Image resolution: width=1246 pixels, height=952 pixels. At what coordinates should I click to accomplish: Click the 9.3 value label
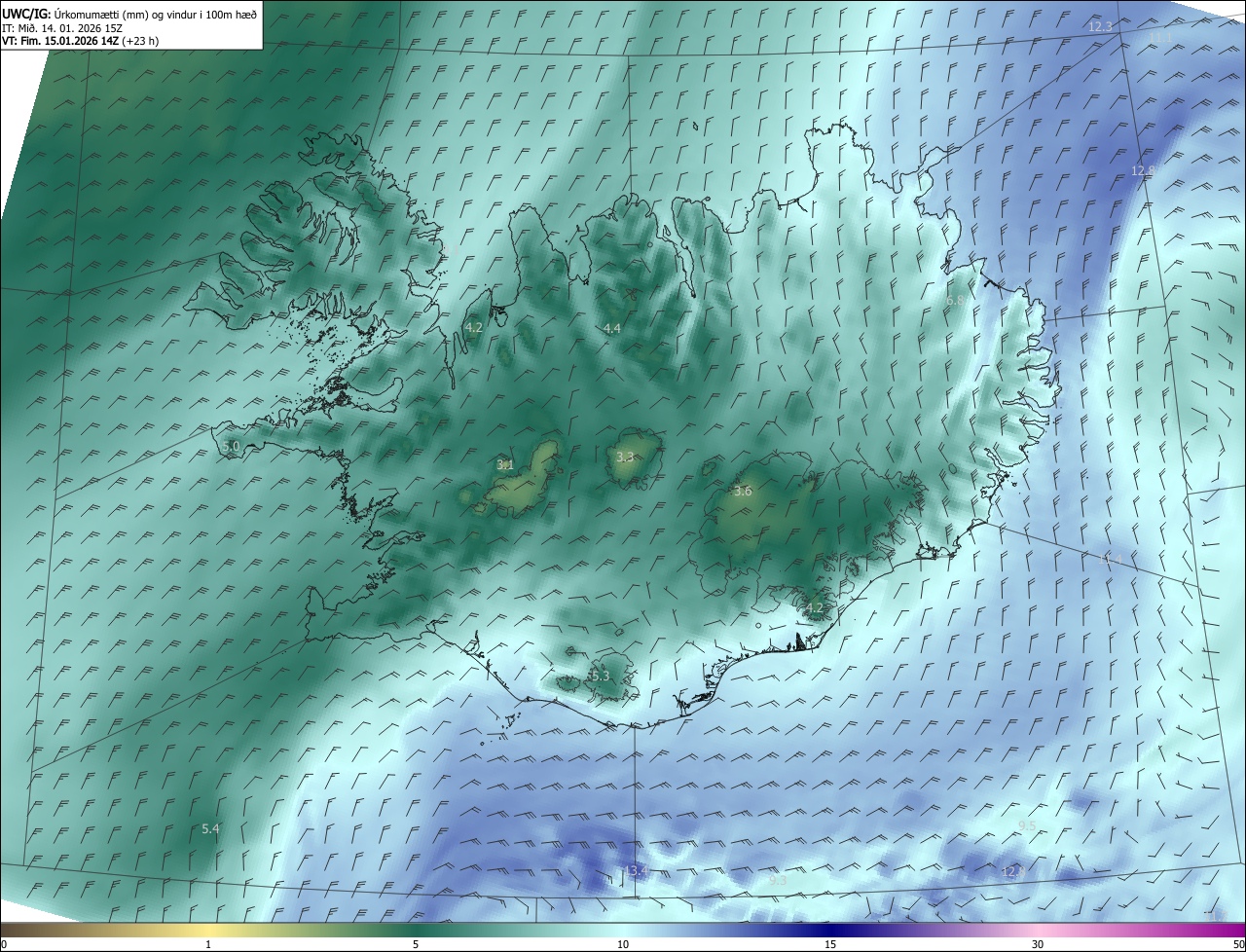[777, 880]
